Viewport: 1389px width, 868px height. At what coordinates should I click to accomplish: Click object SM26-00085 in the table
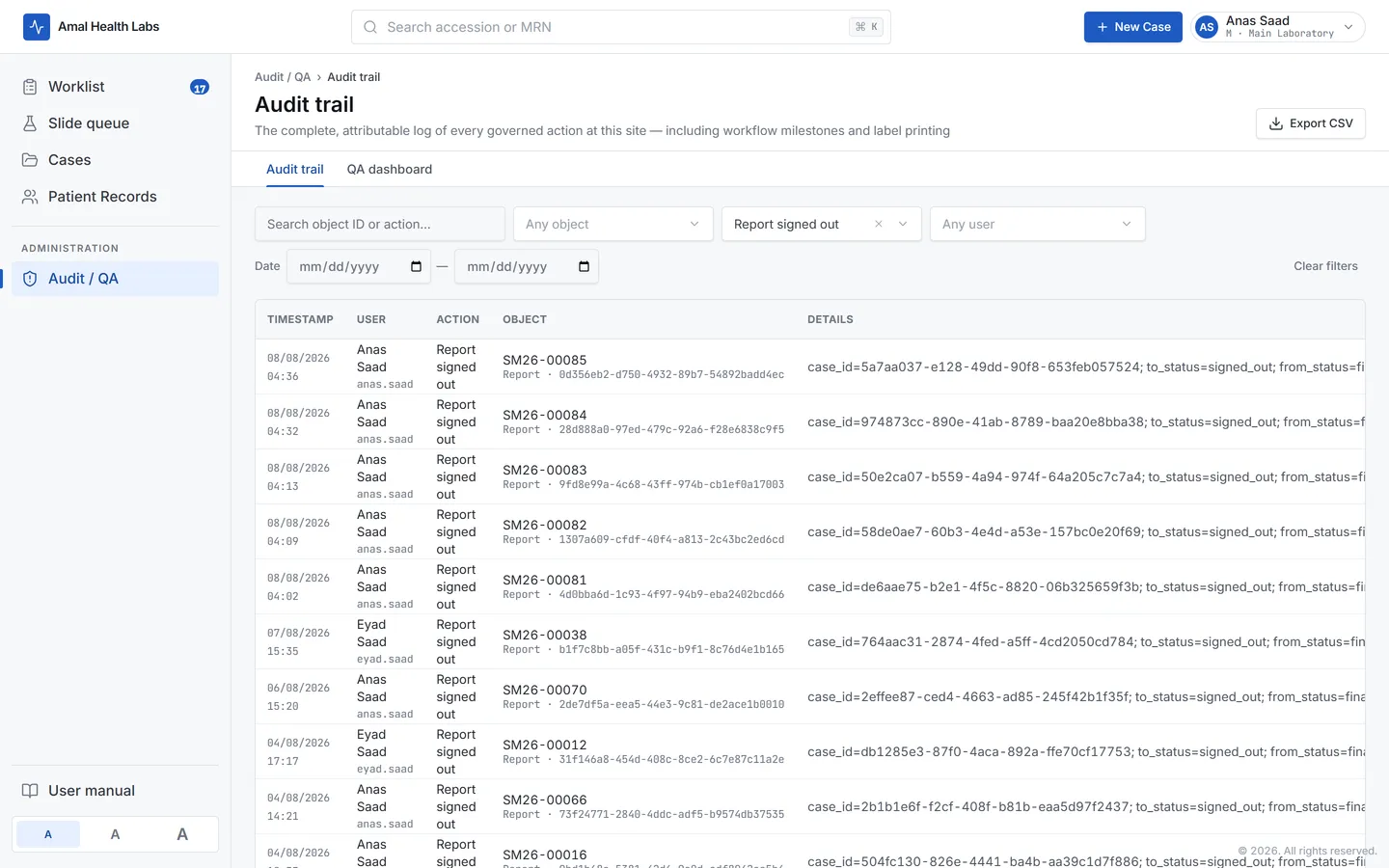click(545, 360)
